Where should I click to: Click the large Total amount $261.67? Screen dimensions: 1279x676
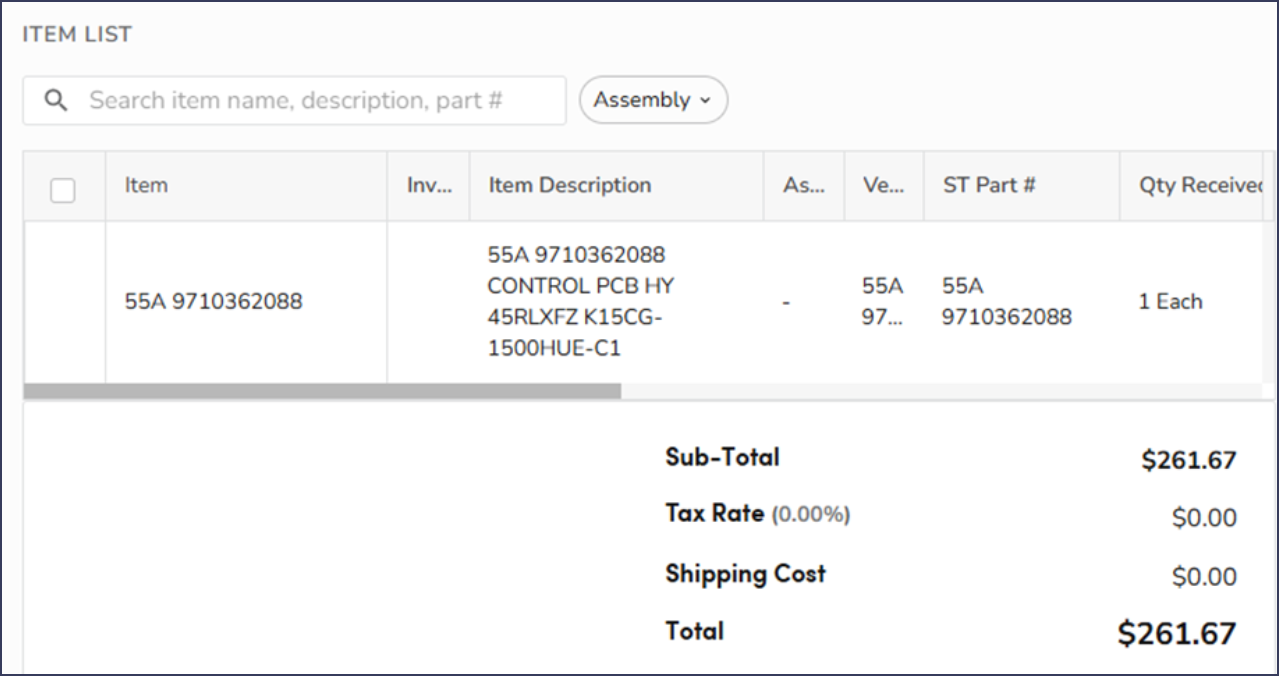(x=1177, y=633)
